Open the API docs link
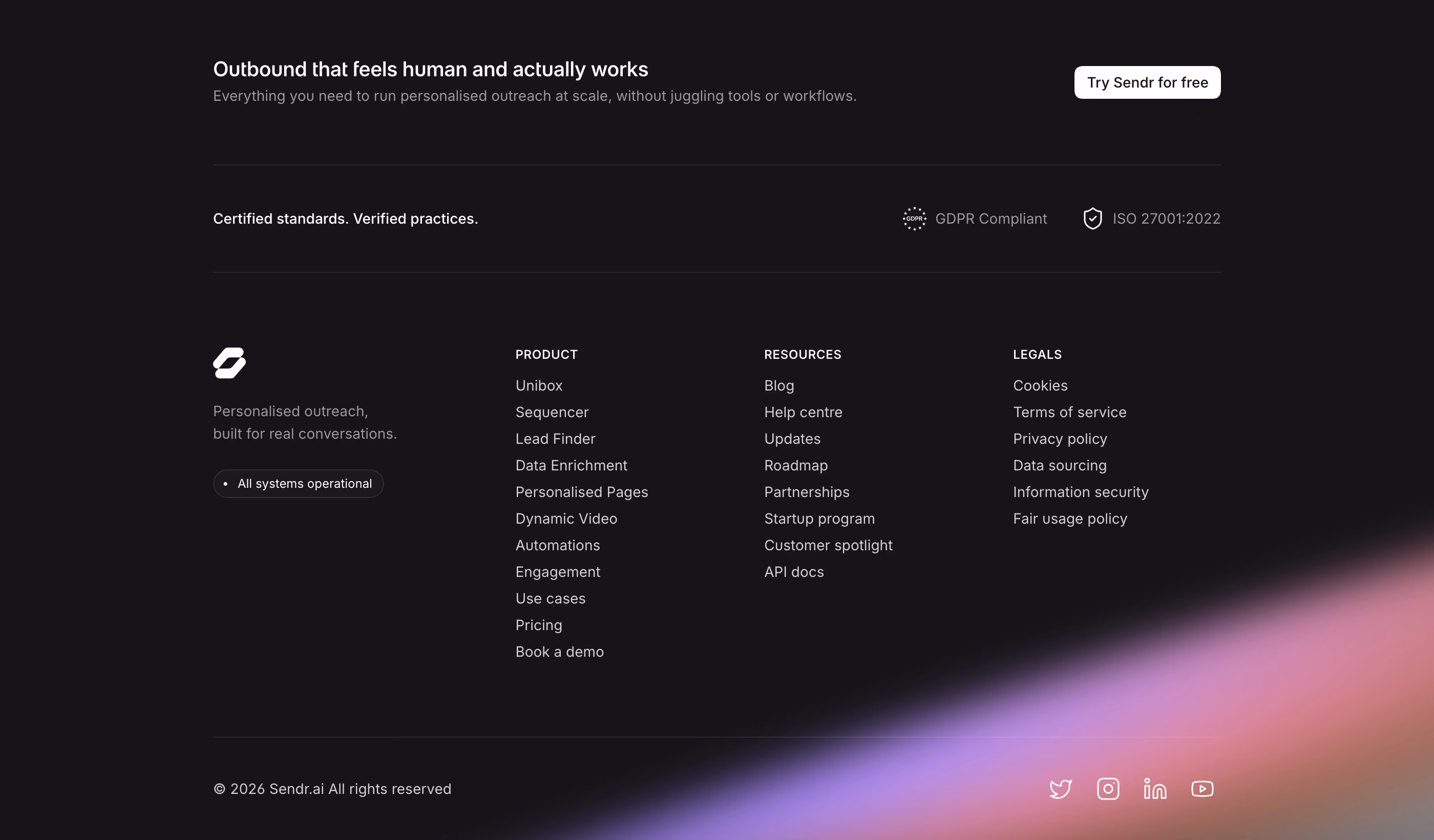Viewport: 1434px width, 840px height. click(794, 572)
